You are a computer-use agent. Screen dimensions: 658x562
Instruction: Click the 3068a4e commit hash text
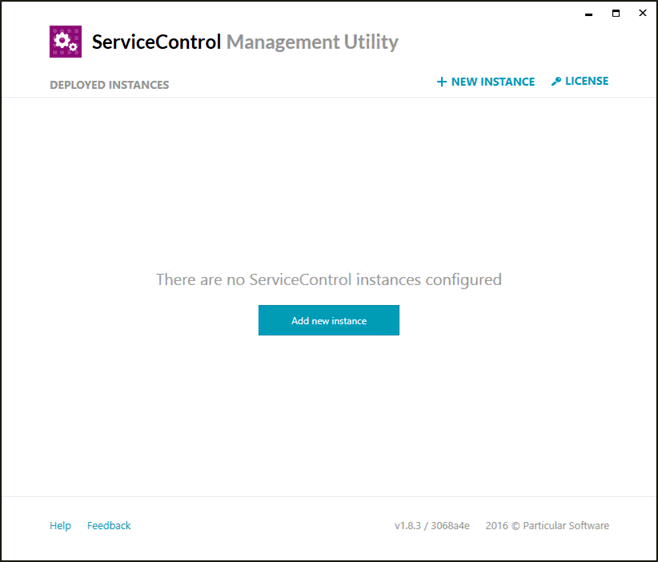(450, 525)
